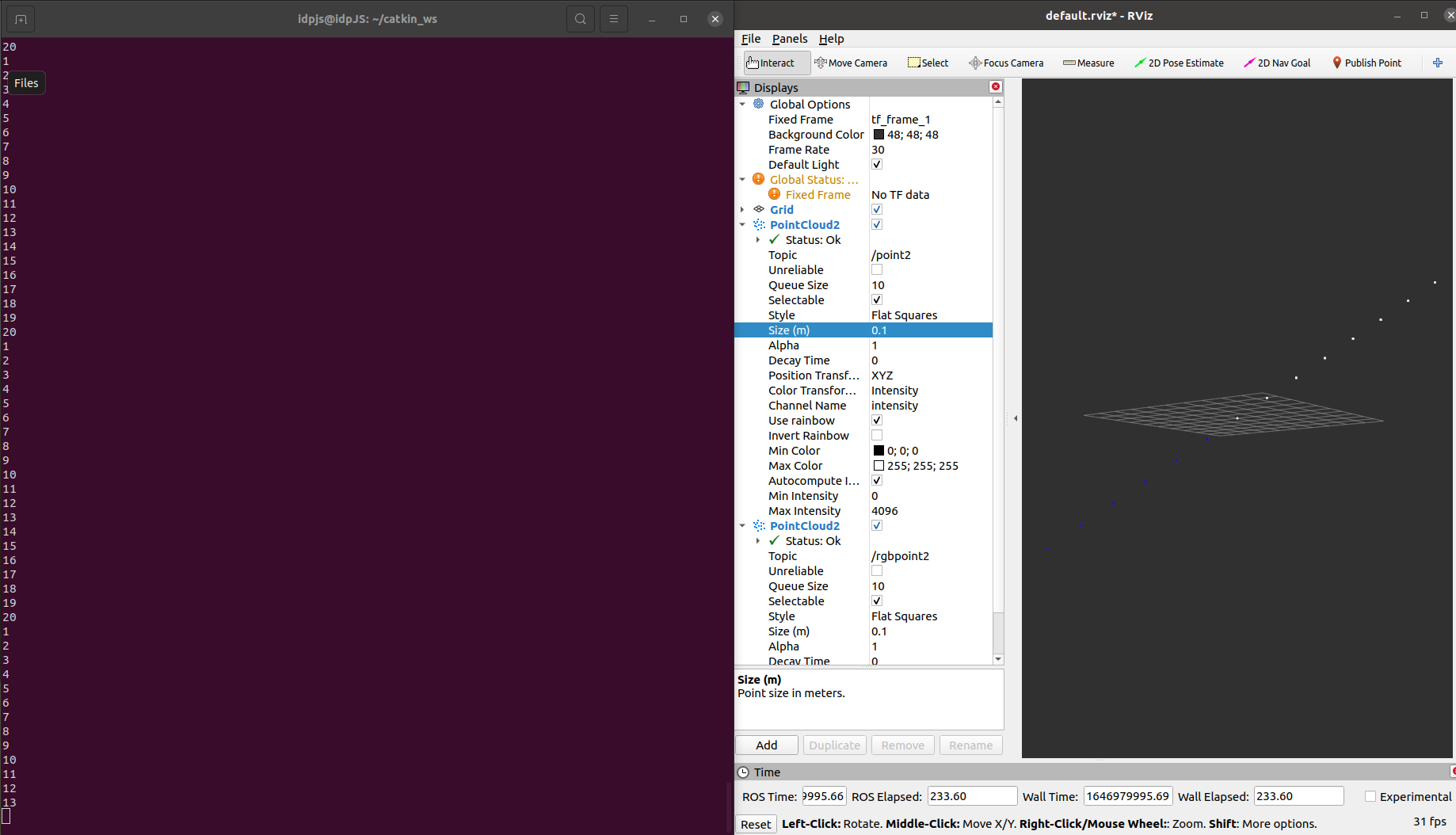Click the Add display button
Screen dimensions: 1456x835
pyautogui.click(x=765, y=745)
